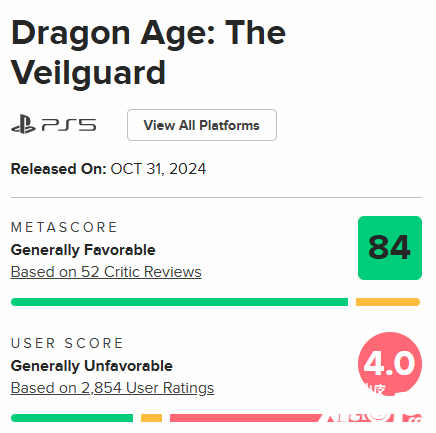
Task: Open the 52 Critic Reviews link
Action: 106,272
